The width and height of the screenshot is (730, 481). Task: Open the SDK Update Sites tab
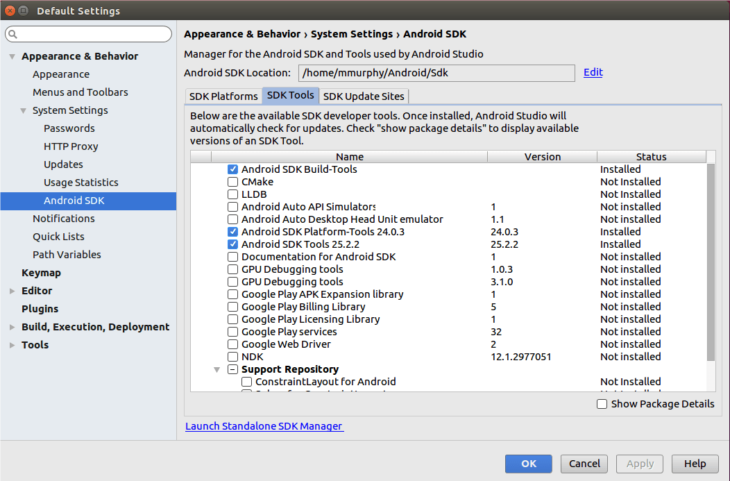(x=364, y=96)
